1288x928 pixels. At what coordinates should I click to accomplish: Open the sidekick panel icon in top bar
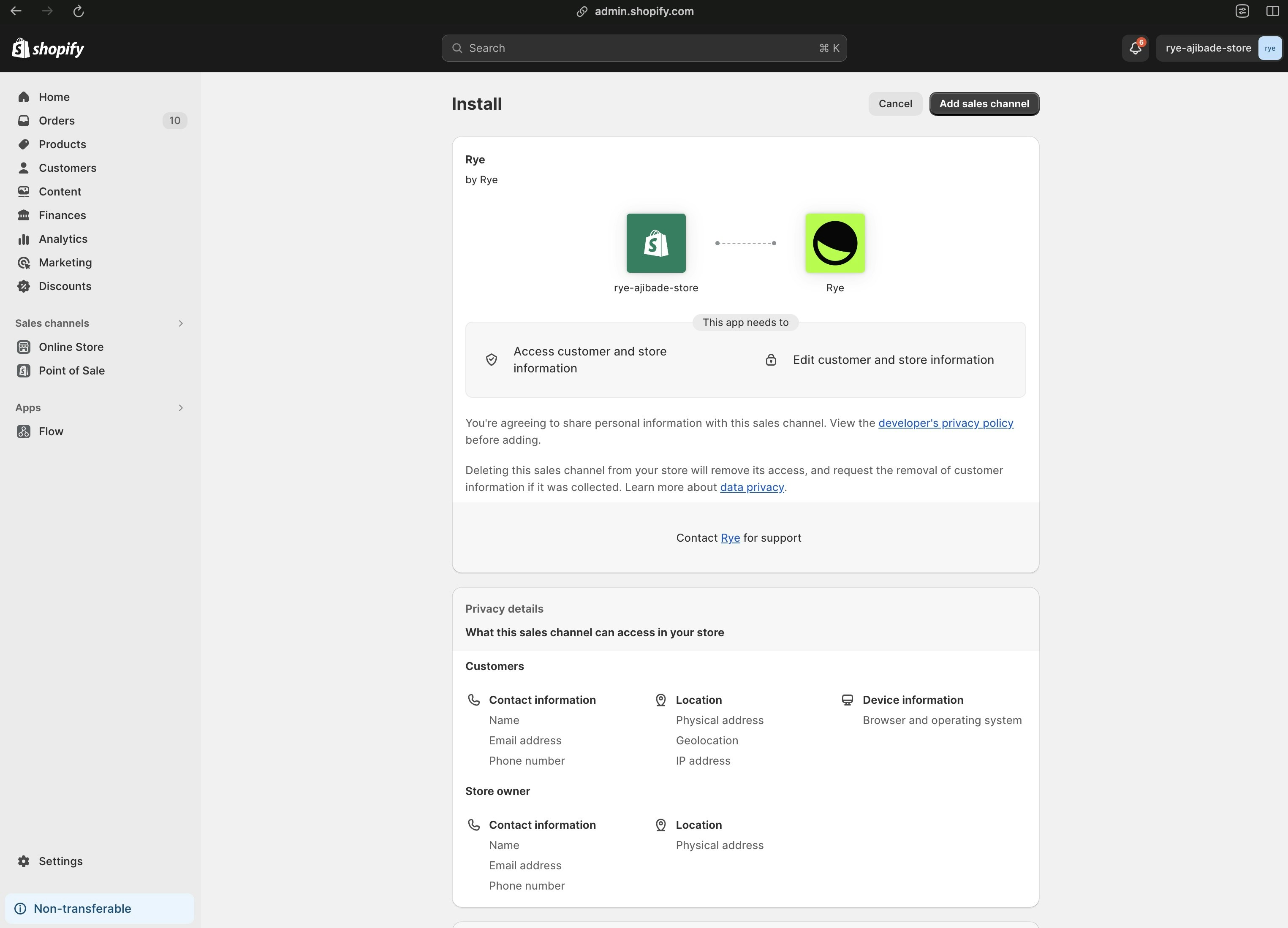tap(1242, 11)
